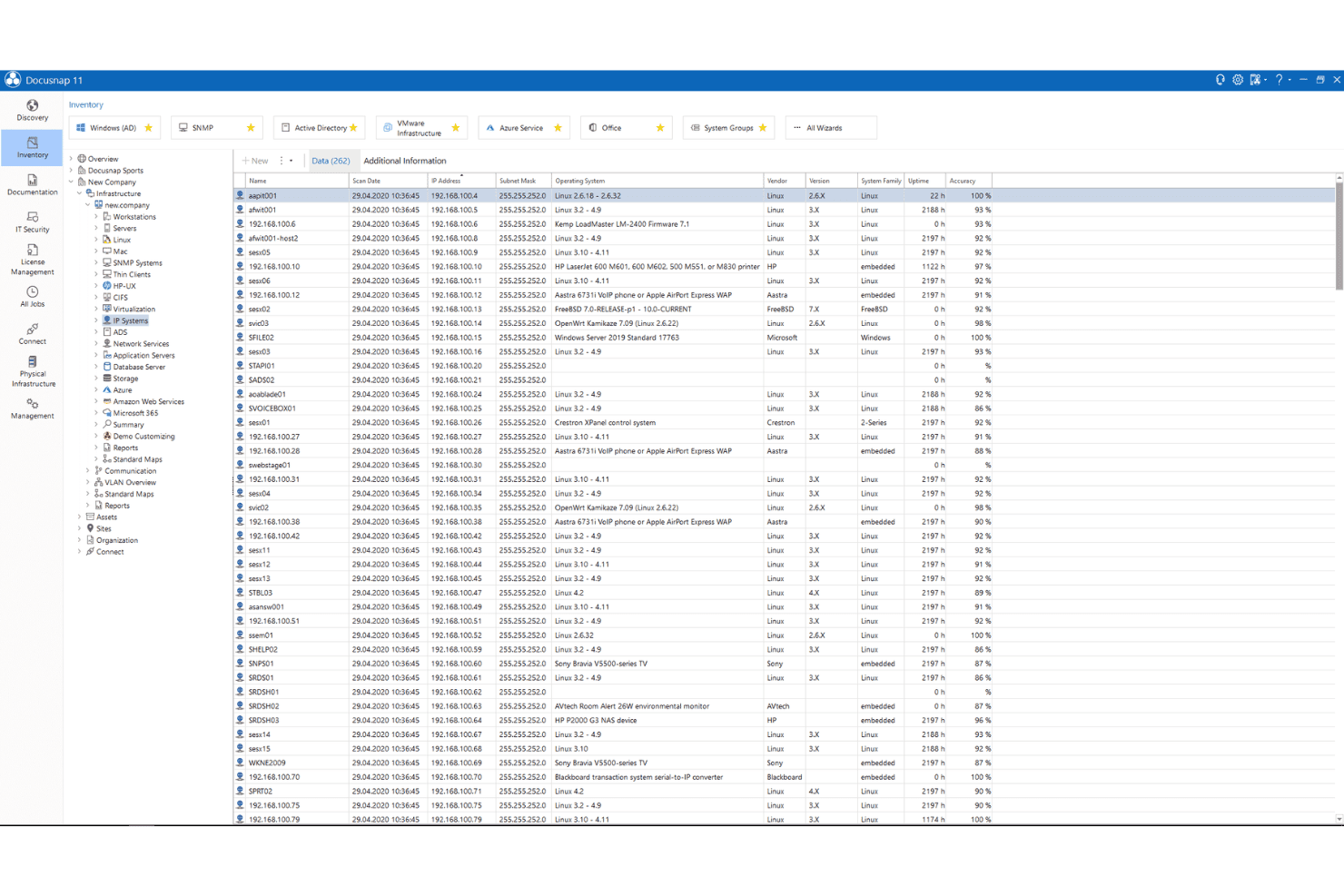The width and height of the screenshot is (1344, 896).
Task: Click the settings gear in title bar
Action: tap(1238, 80)
